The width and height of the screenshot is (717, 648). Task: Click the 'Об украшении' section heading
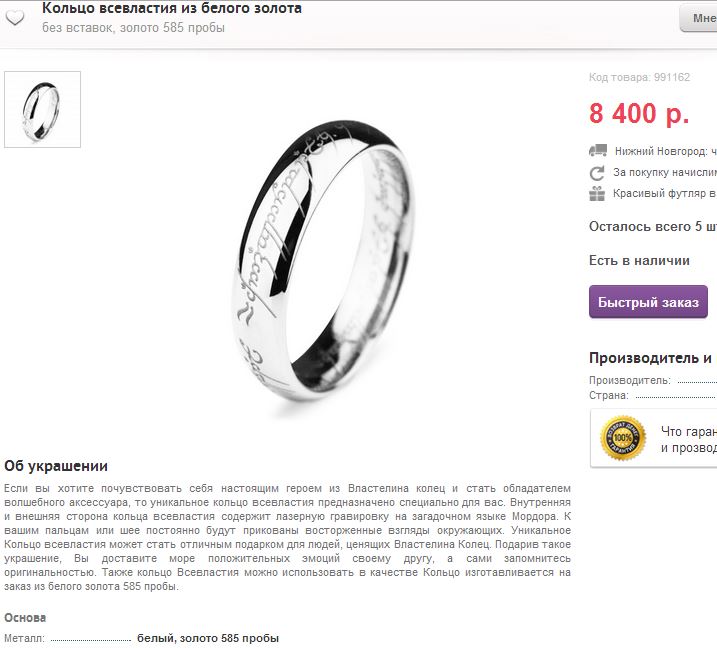coord(56,466)
